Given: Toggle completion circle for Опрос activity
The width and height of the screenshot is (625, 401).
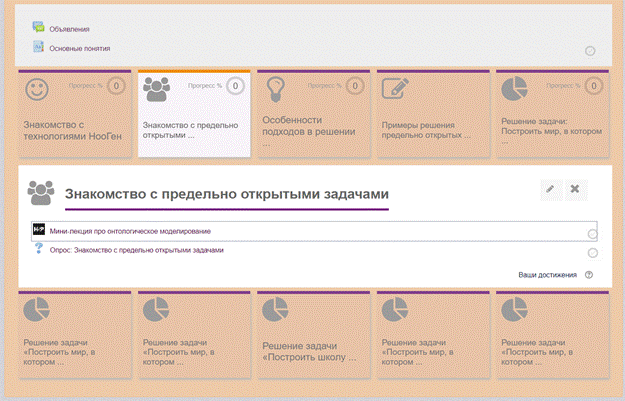Looking at the screenshot, I should [x=593, y=253].
